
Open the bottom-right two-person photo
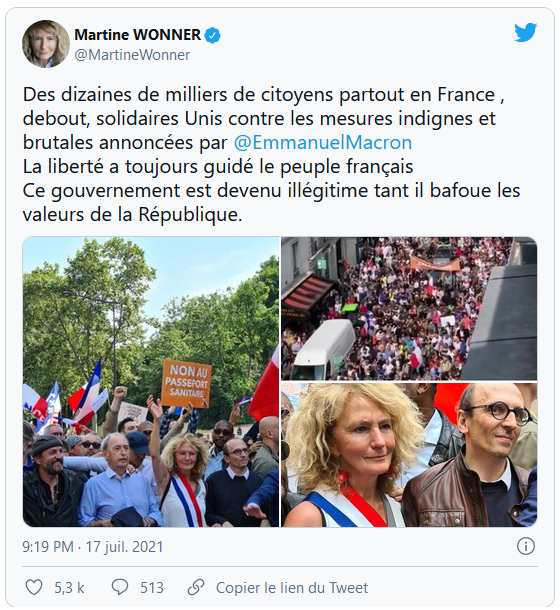click(409, 455)
